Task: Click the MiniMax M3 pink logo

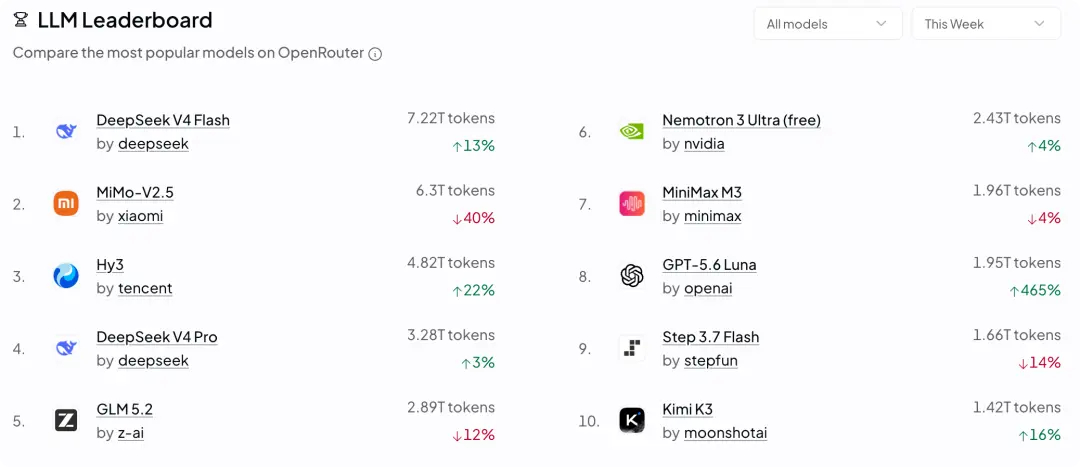Action: coord(632,204)
